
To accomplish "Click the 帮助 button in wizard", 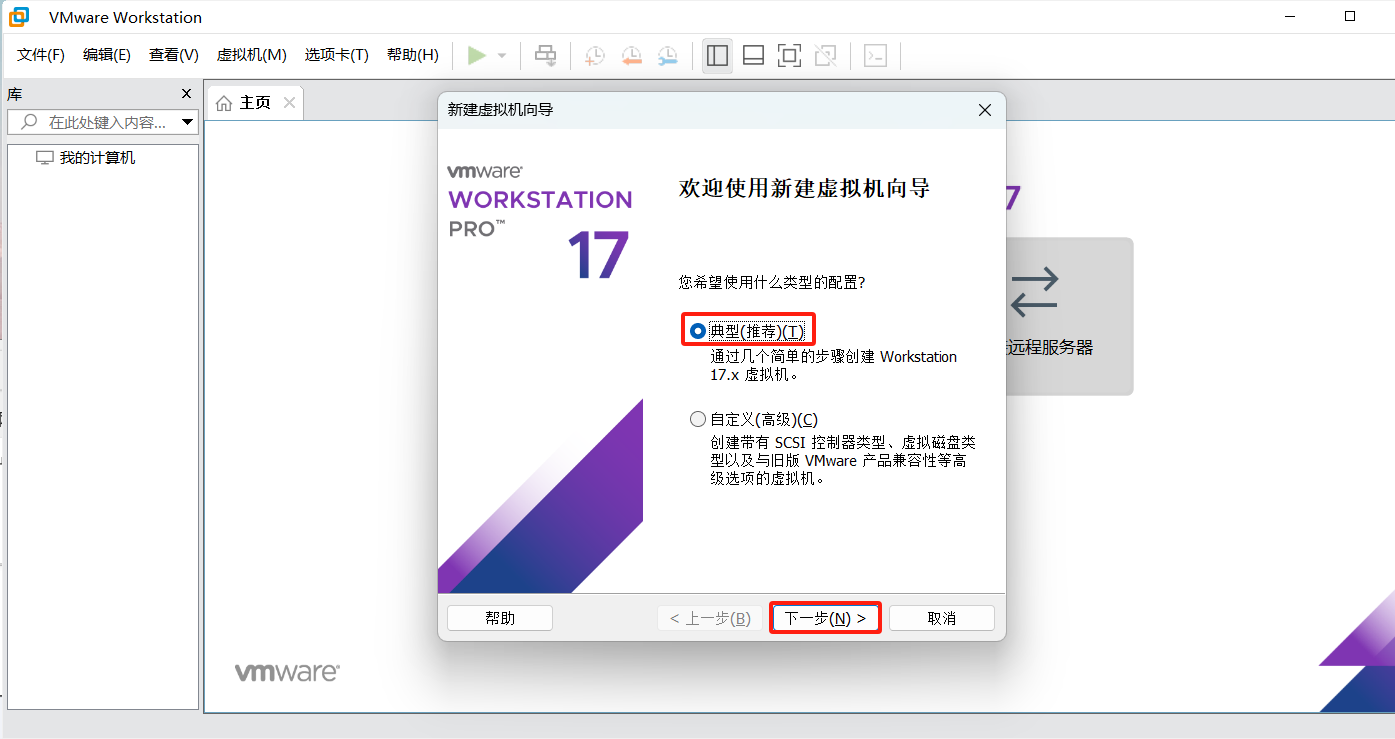I will click(x=500, y=618).
